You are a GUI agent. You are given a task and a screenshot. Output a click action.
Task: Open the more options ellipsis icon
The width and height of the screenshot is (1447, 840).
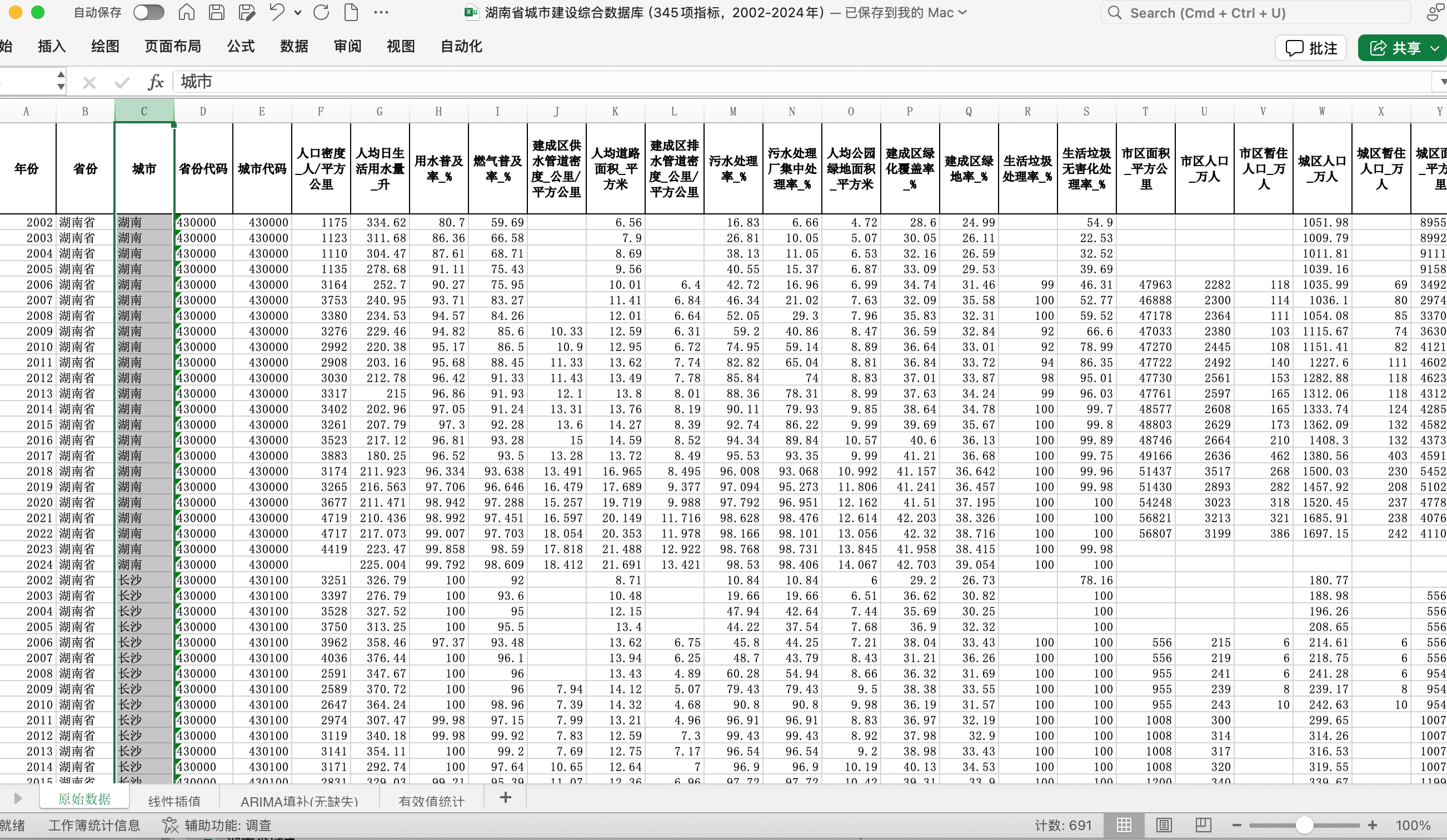tap(381, 12)
